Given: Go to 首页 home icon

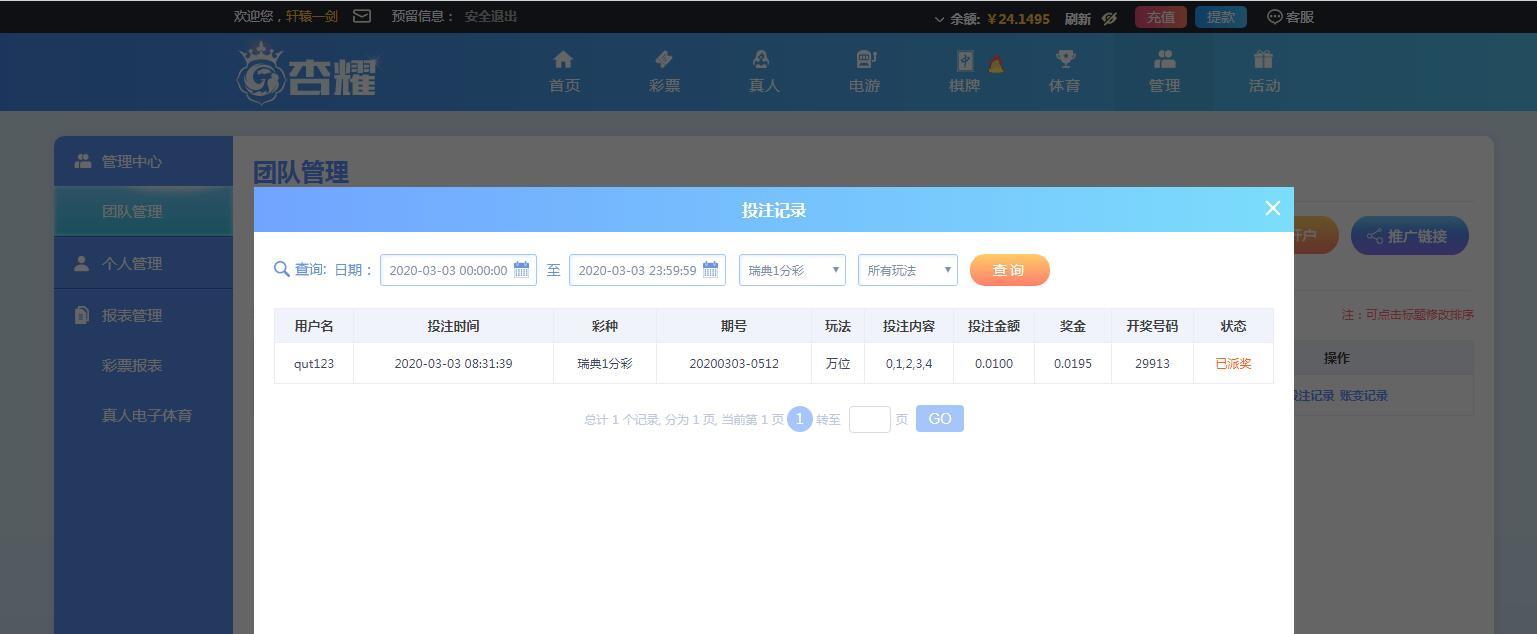Looking at the screenshot, I should [563, 60].
